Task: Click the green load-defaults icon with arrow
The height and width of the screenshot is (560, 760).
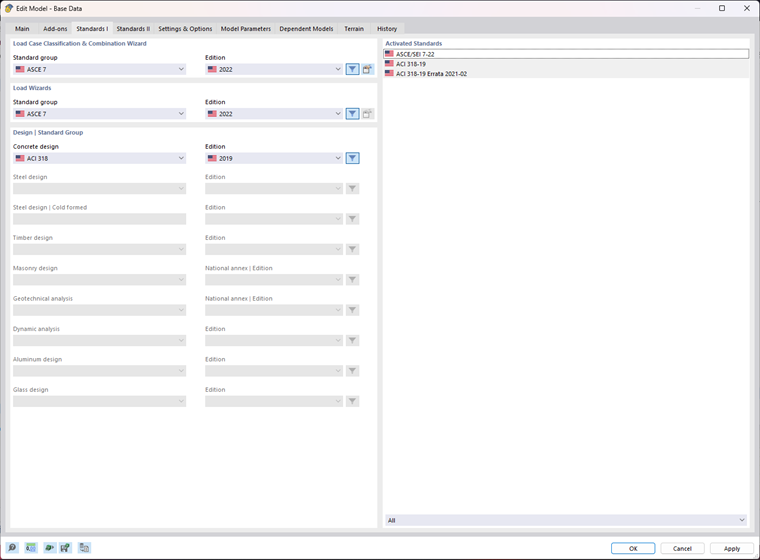Action: (x=49, y=548)
